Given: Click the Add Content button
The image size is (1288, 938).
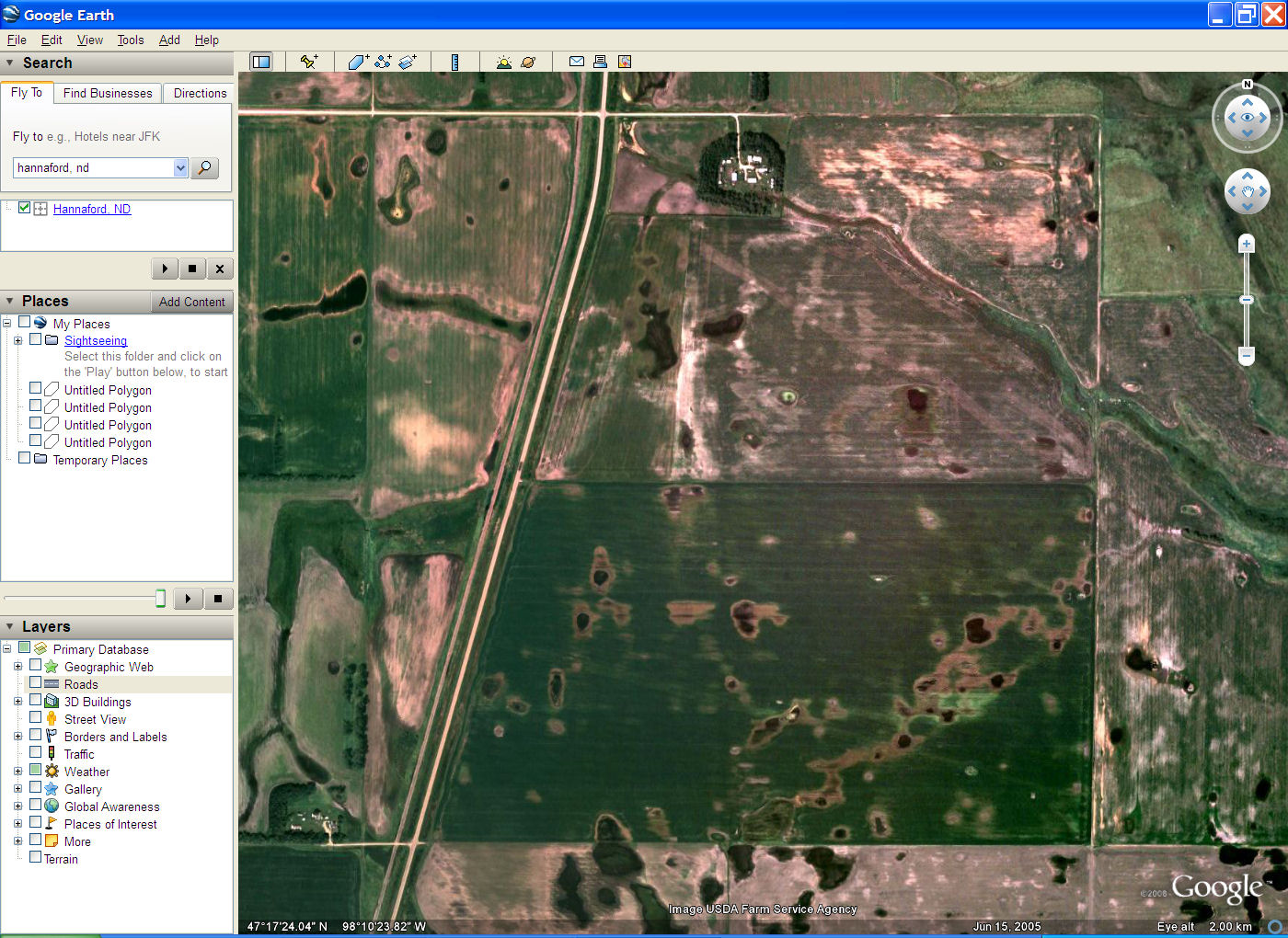Looking at the screenshot, I should (191, 302).
